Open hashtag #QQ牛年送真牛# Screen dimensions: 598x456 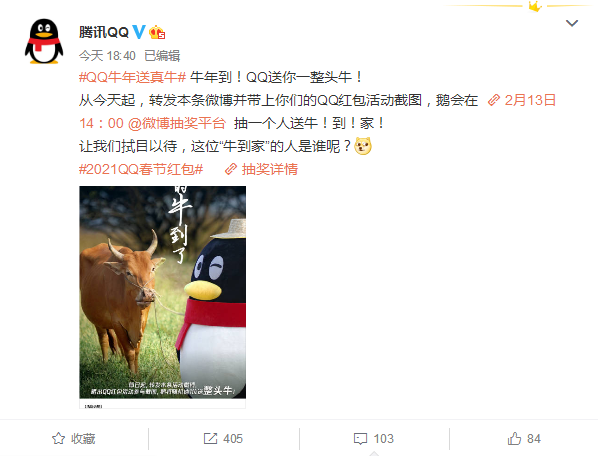coord(132,77)
